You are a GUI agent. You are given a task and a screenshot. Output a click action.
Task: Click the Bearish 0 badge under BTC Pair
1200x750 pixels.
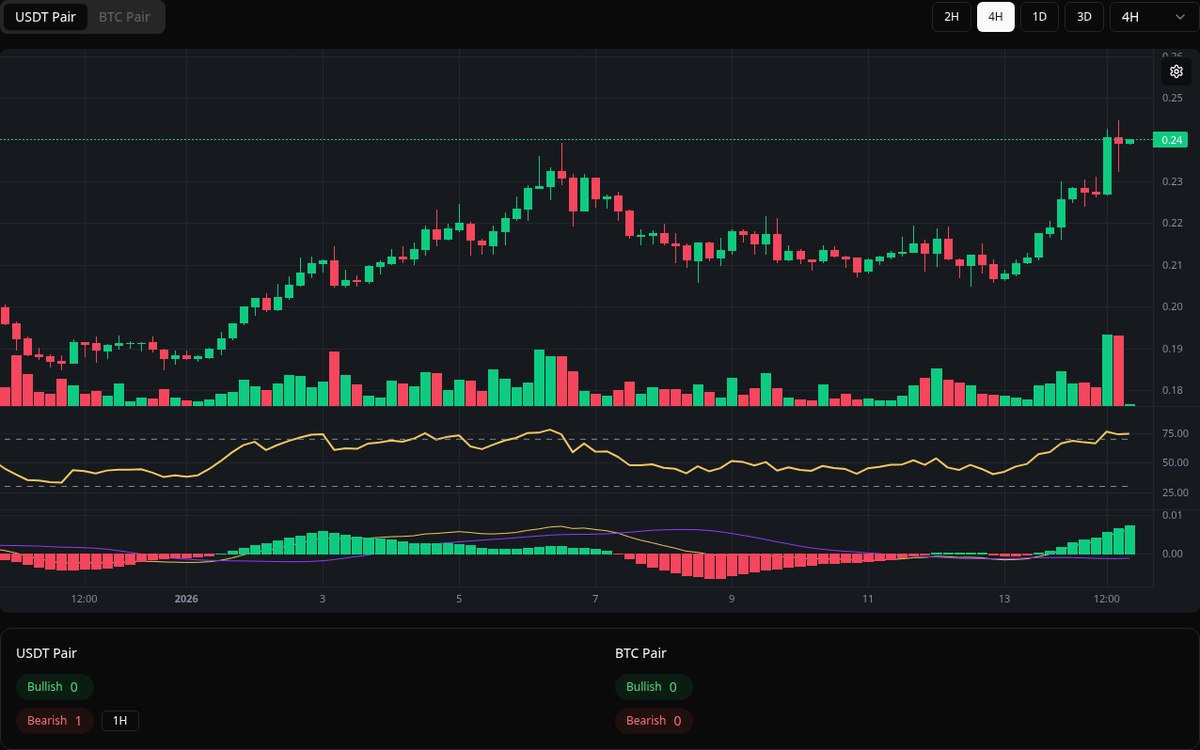click(x=653, y=720)
